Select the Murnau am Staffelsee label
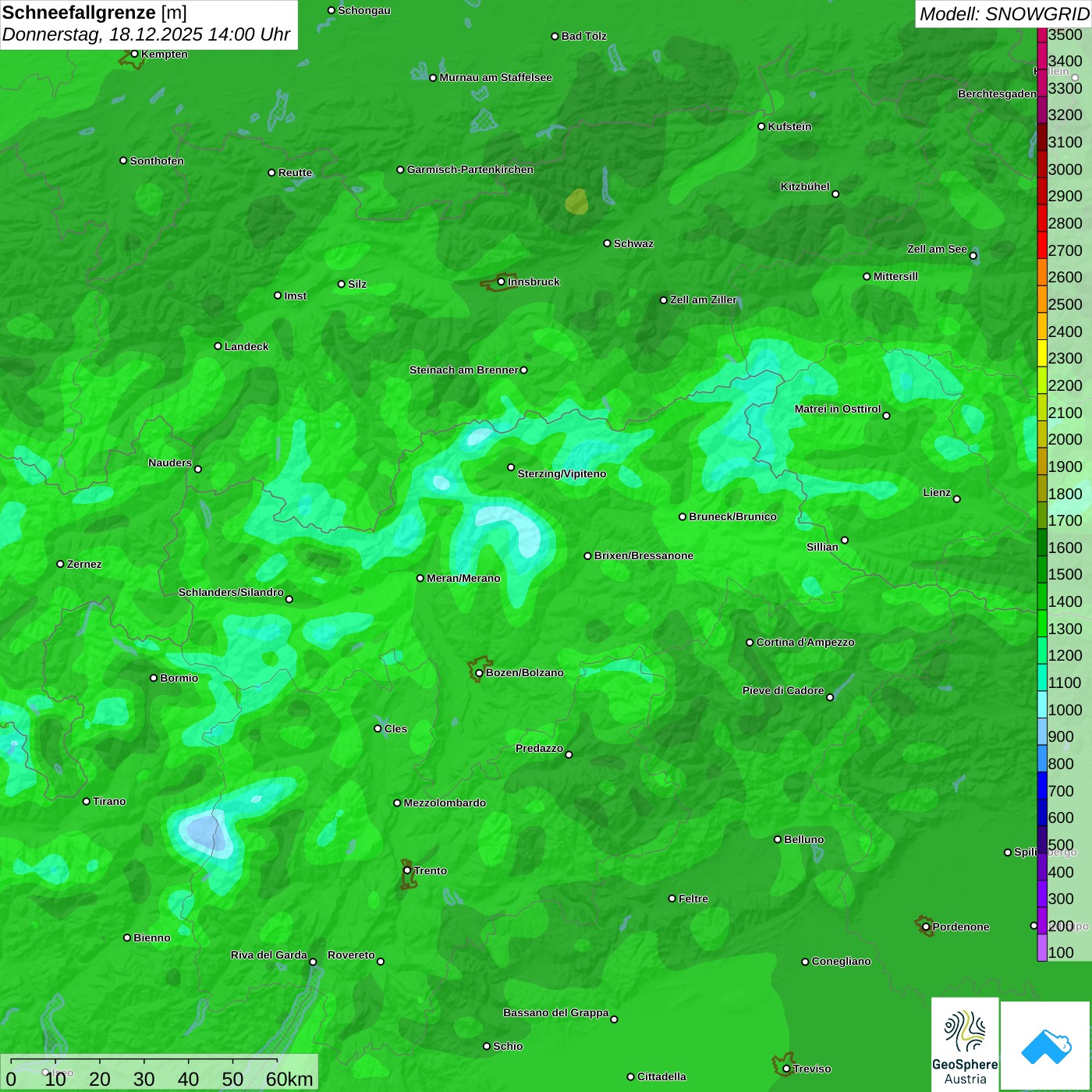1092x1092 pixels. click(x=495, y=77)
